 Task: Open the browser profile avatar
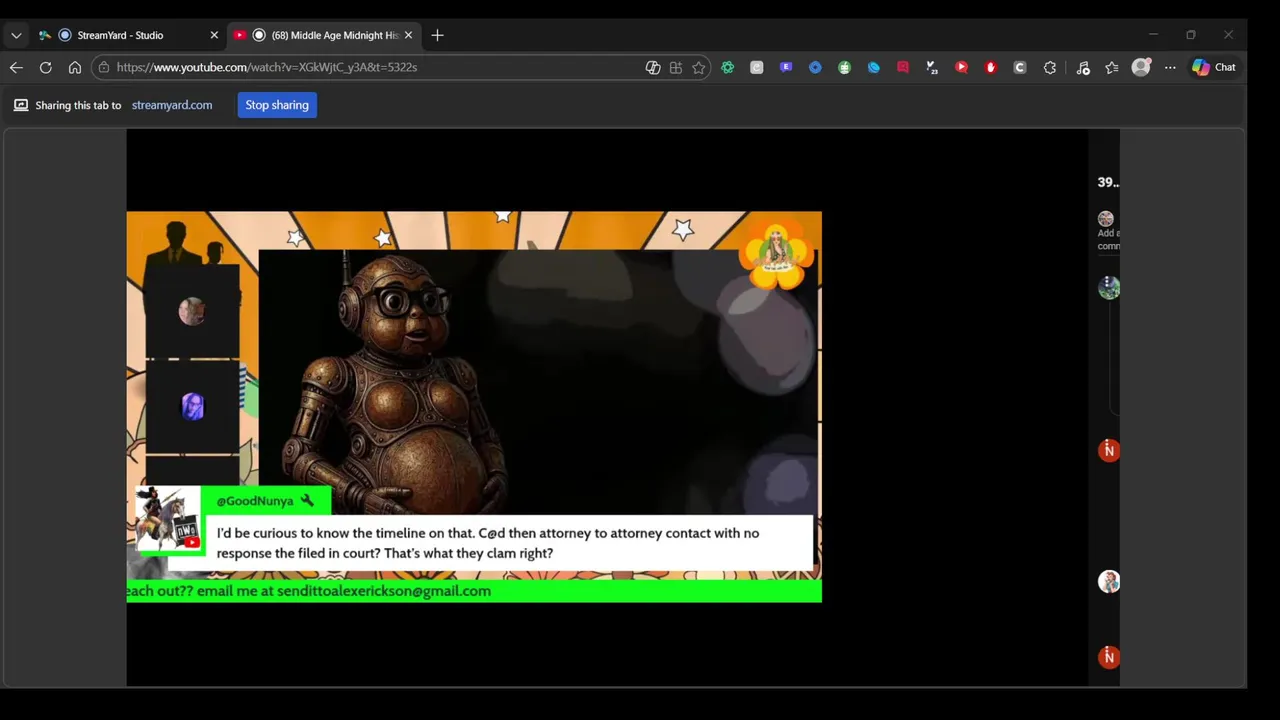[x=1141, y=67]
